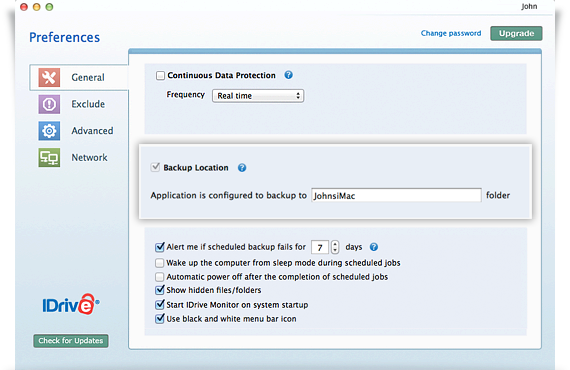570x370 pixels.
Task: Click the Advanced gear icon
Action: [x=49, y=130]
